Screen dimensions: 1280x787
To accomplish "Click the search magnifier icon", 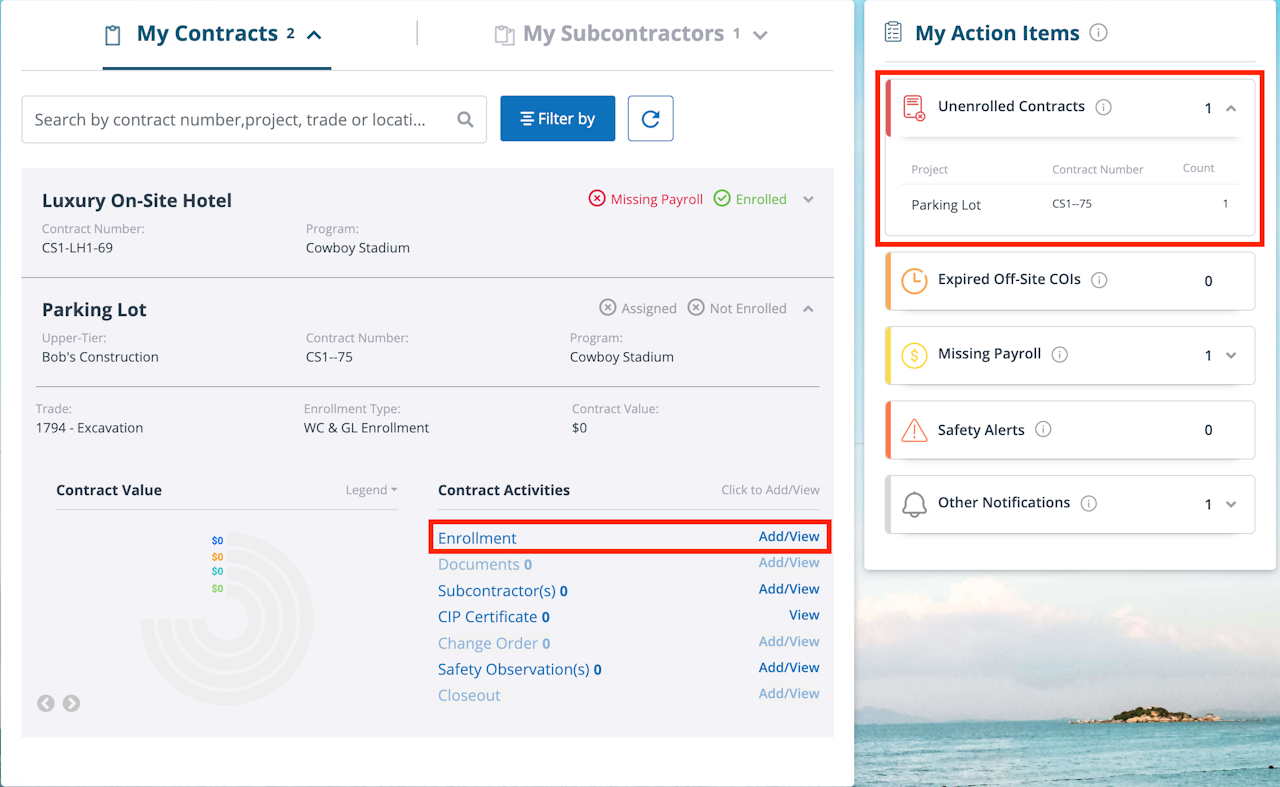I will [x=465, y=120].
